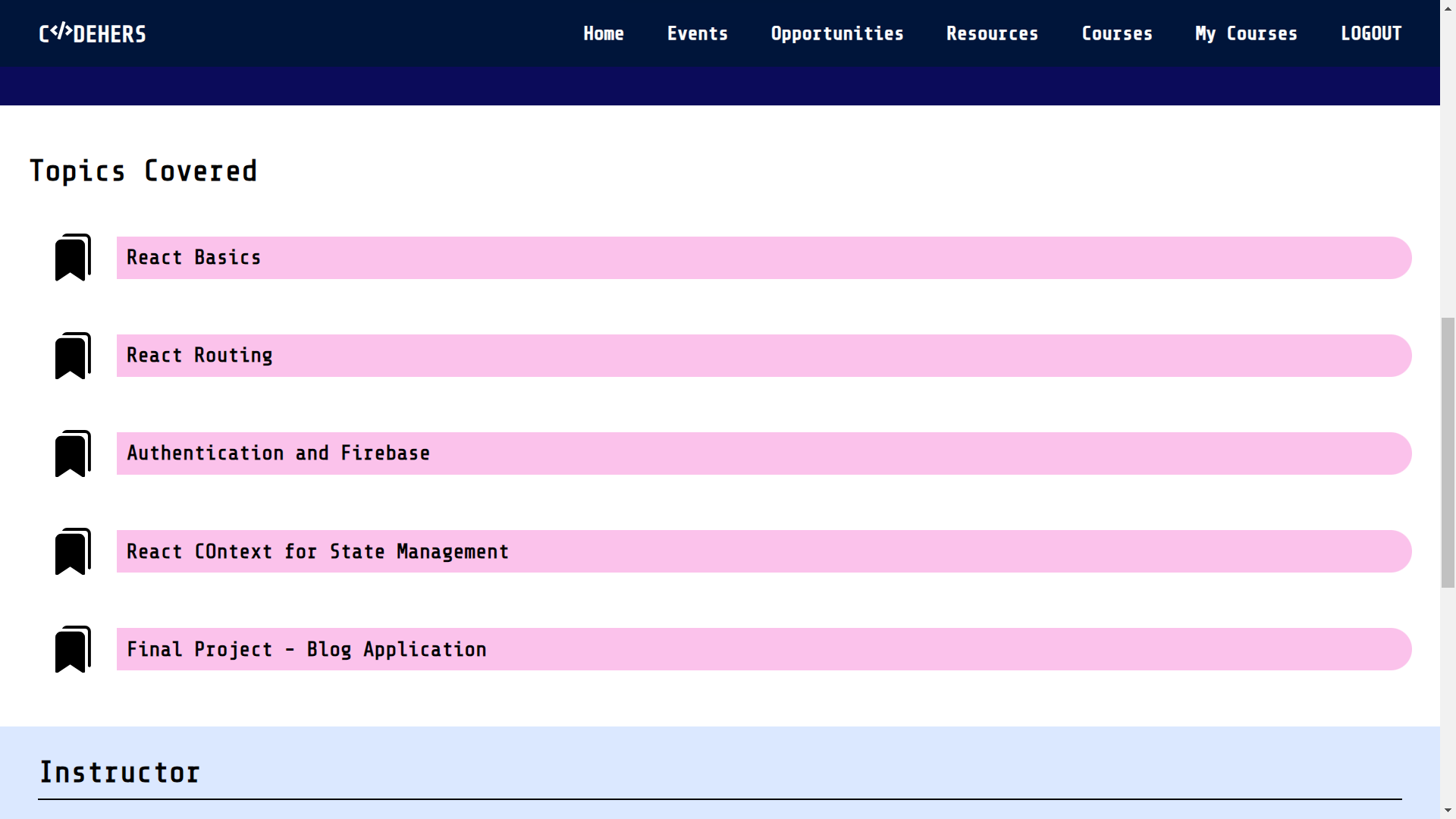
Task: Click bookmark icon beside React COntext topic
Action: (x=73, y=551)
